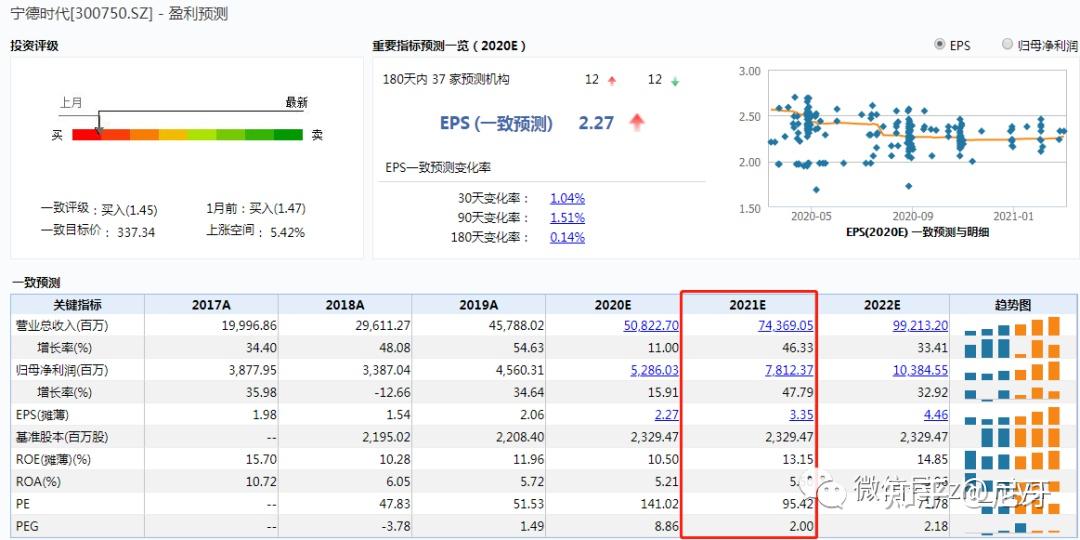Open 2020E EPS link 2.27

point(666,415)
